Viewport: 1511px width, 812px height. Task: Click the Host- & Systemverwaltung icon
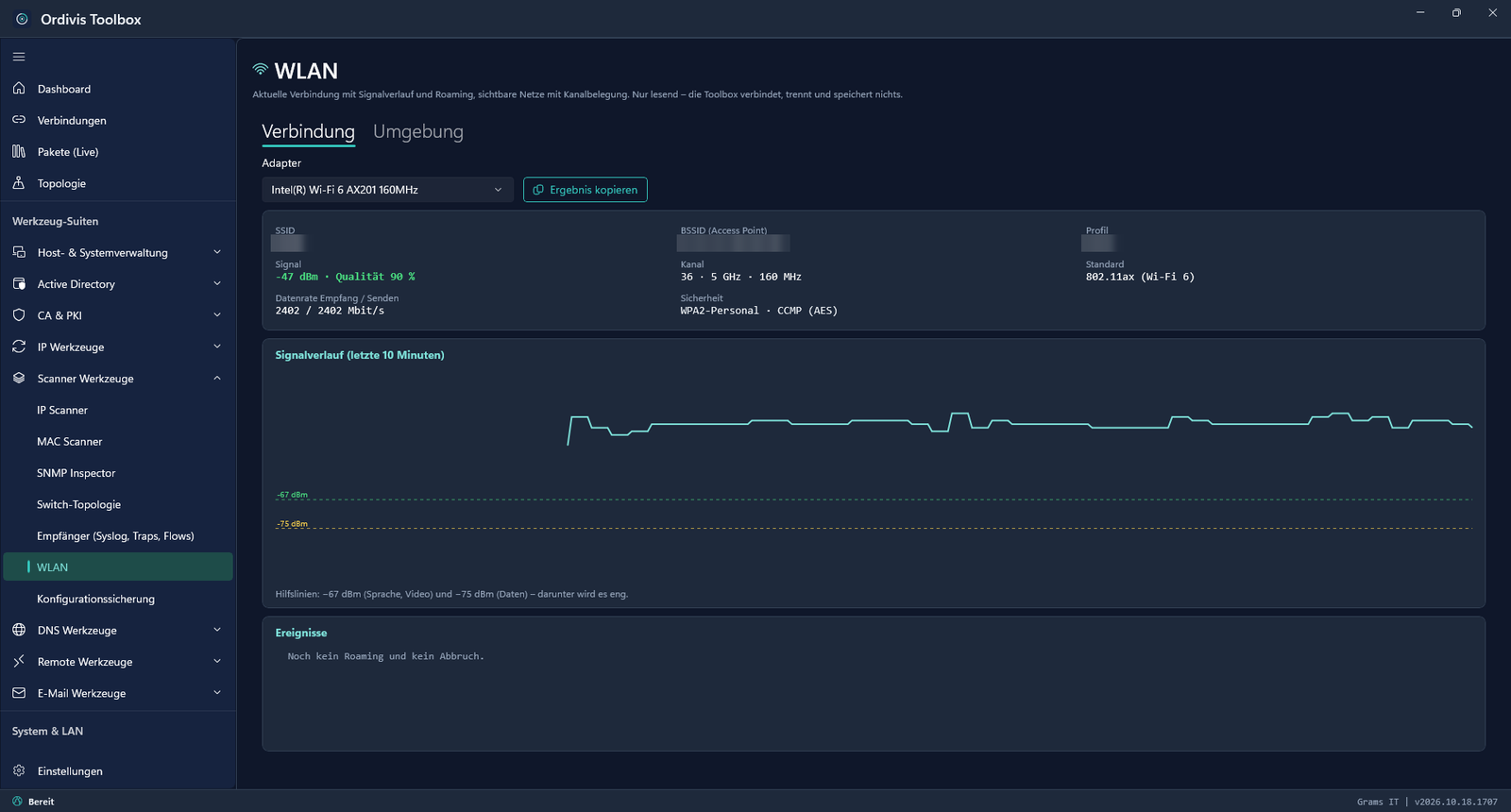(x=19, y=252)
